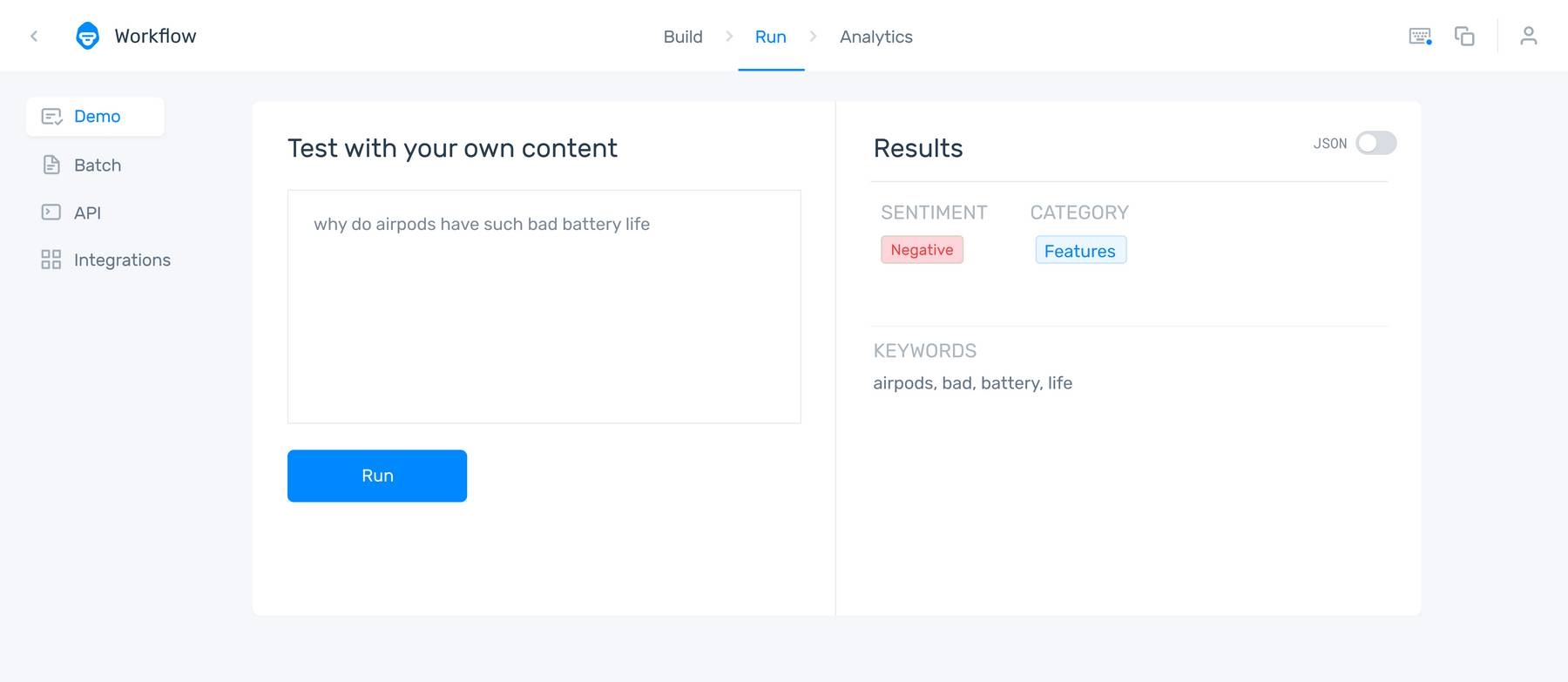Open the user profile icon
1568x682 pixels.
click(1528, 36)
